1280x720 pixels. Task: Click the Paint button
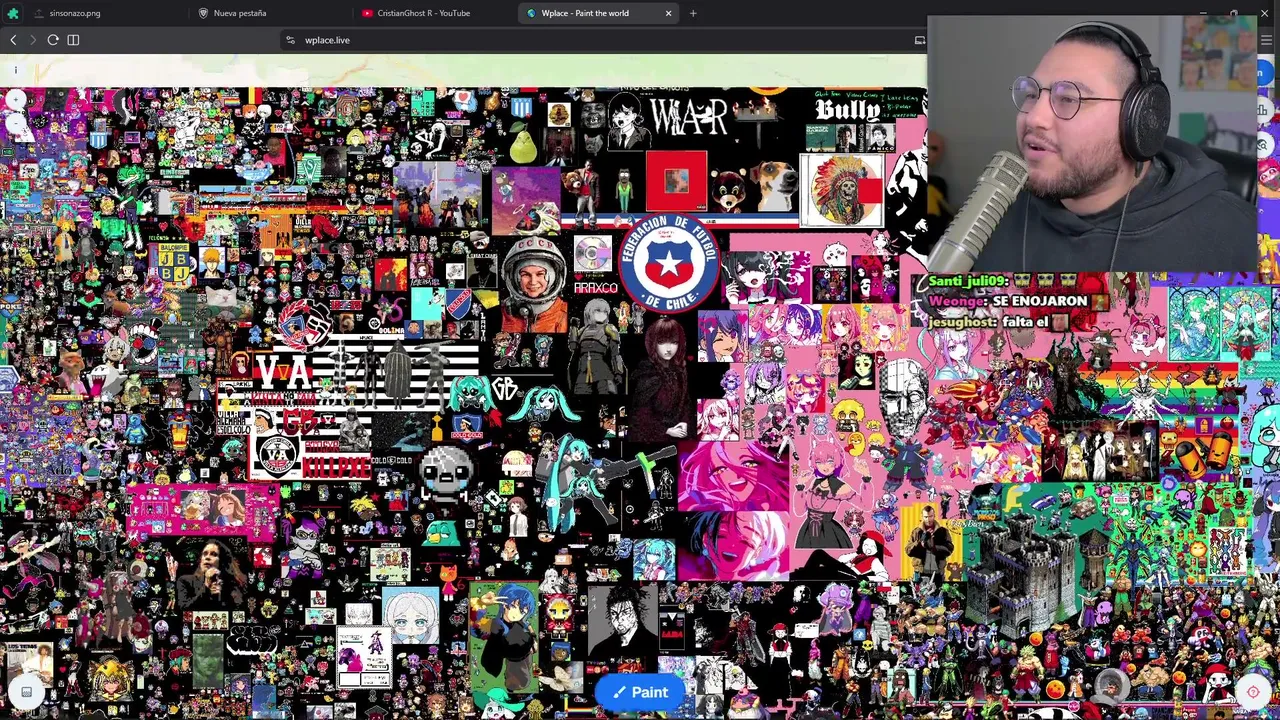pos(640,692)
